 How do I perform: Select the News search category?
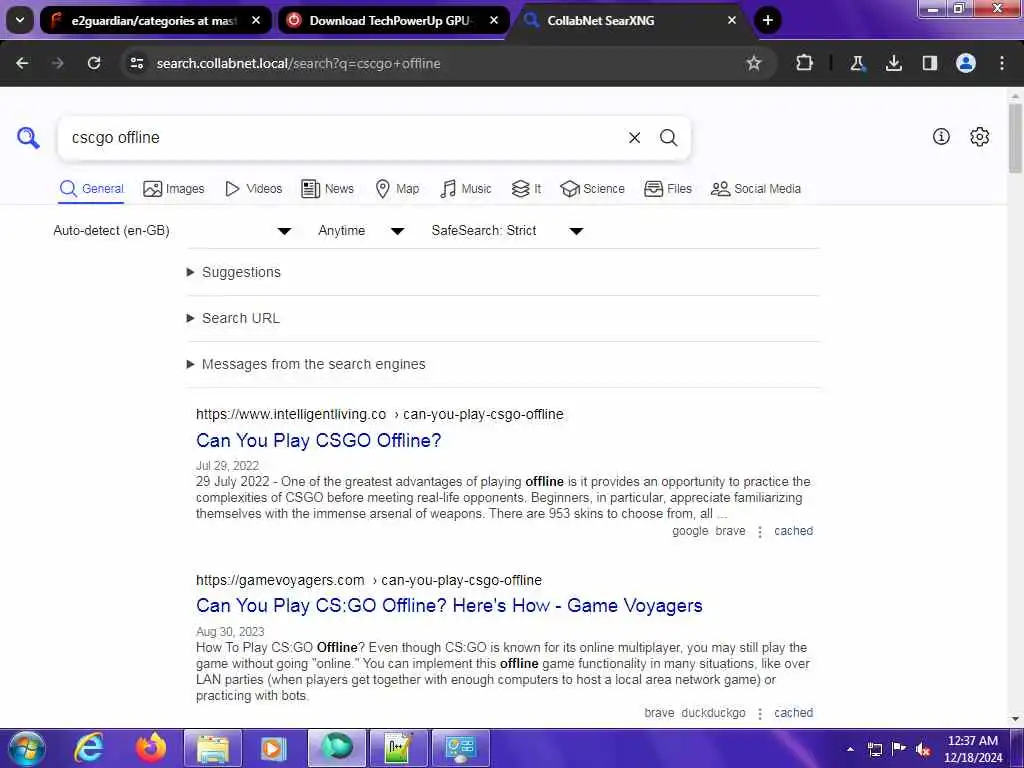pos(327,189)
